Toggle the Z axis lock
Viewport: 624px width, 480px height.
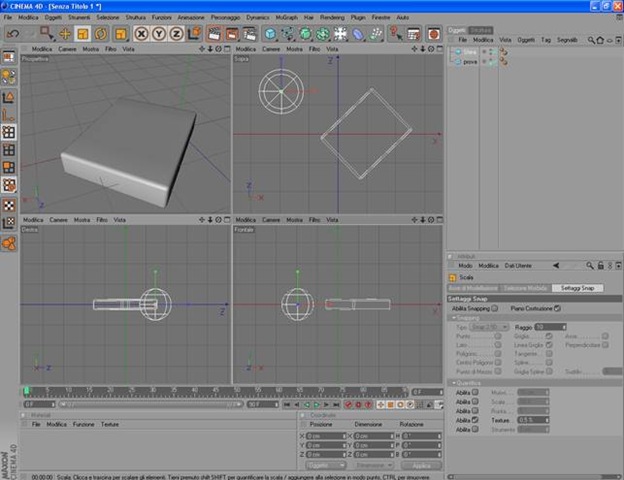pyautogui.click(x=176, y=34)
